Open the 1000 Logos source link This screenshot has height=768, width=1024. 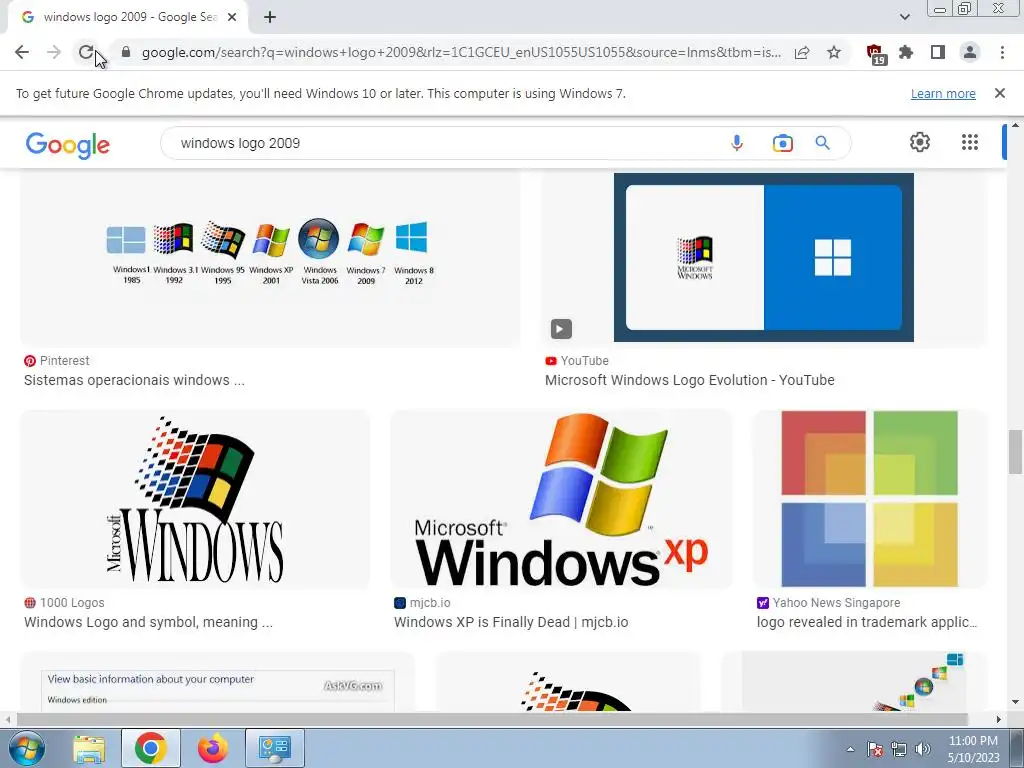coord(64,603)
